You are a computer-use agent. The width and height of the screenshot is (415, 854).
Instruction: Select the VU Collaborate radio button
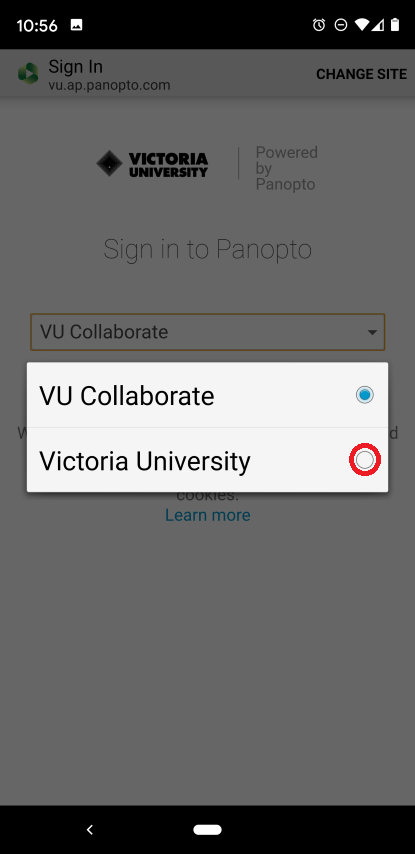(x=364, y=395)
